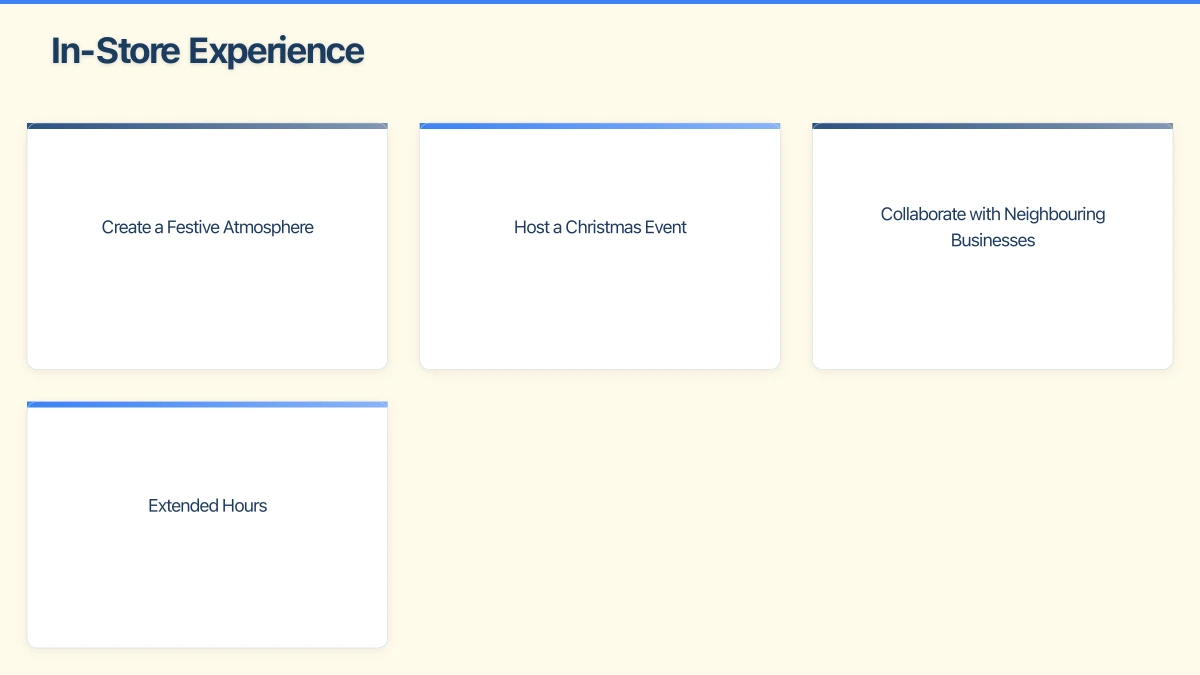Click the word "Businesses" in third card
Image resolution: width=1200 pixels, height=675 pixels.
[x=992, y=240]
